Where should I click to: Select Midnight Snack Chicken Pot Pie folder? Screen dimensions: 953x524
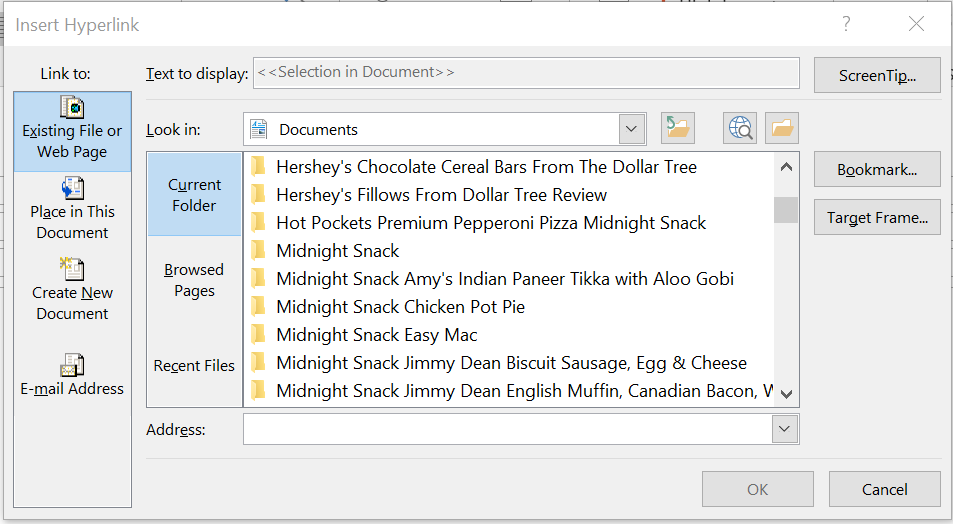click(401, 306)
